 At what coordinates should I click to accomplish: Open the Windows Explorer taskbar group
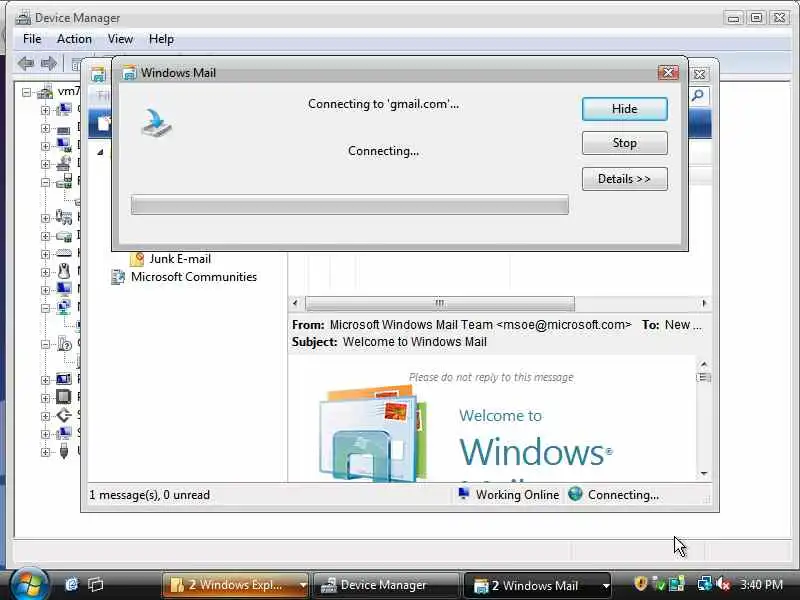pyautogui.click(x=235, y=585)
